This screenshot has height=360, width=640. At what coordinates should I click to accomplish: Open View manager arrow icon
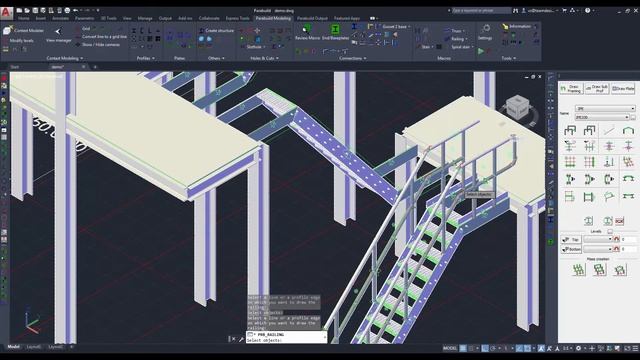tap(58, 31)
